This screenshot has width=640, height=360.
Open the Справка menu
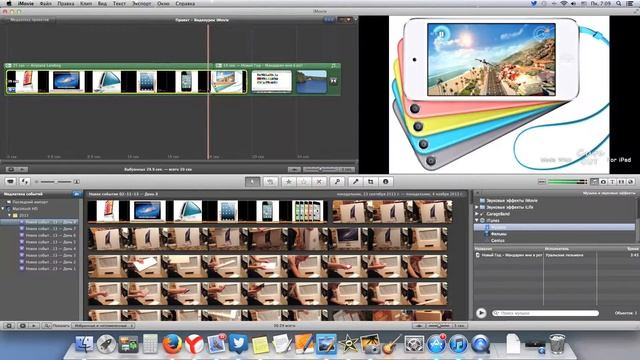point(185,4)
